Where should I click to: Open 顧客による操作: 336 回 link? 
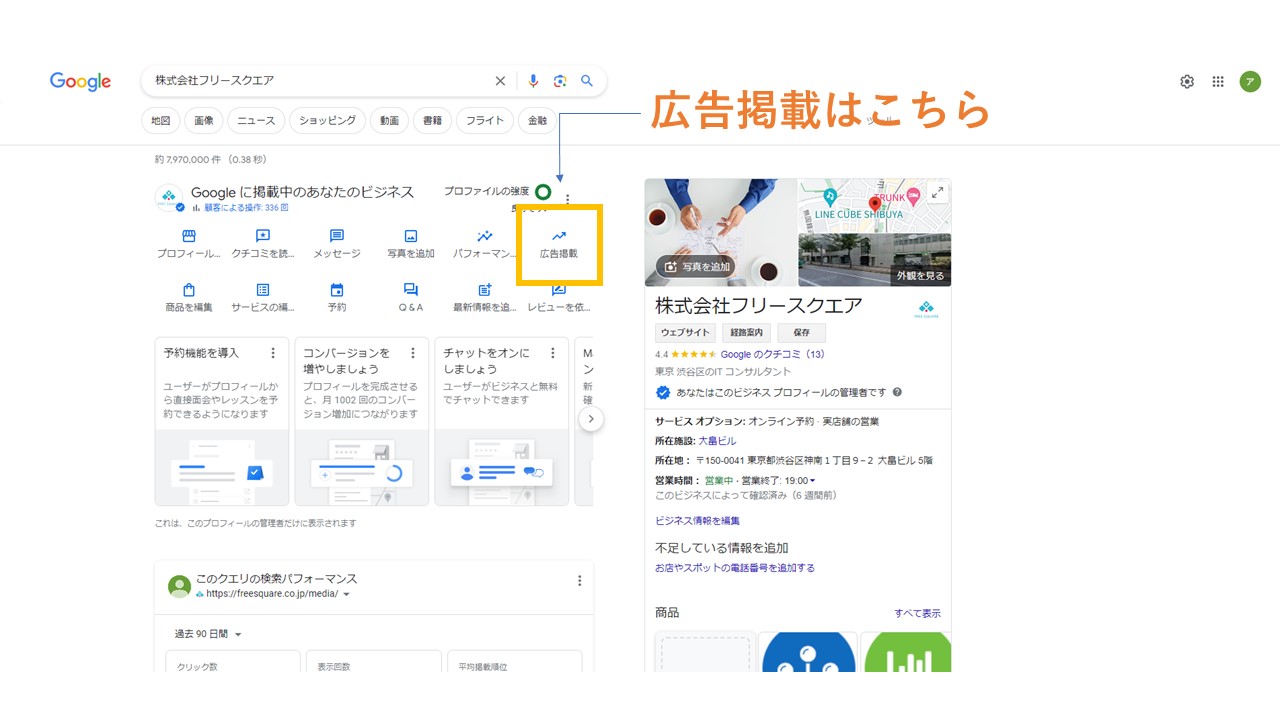point(246,208)
